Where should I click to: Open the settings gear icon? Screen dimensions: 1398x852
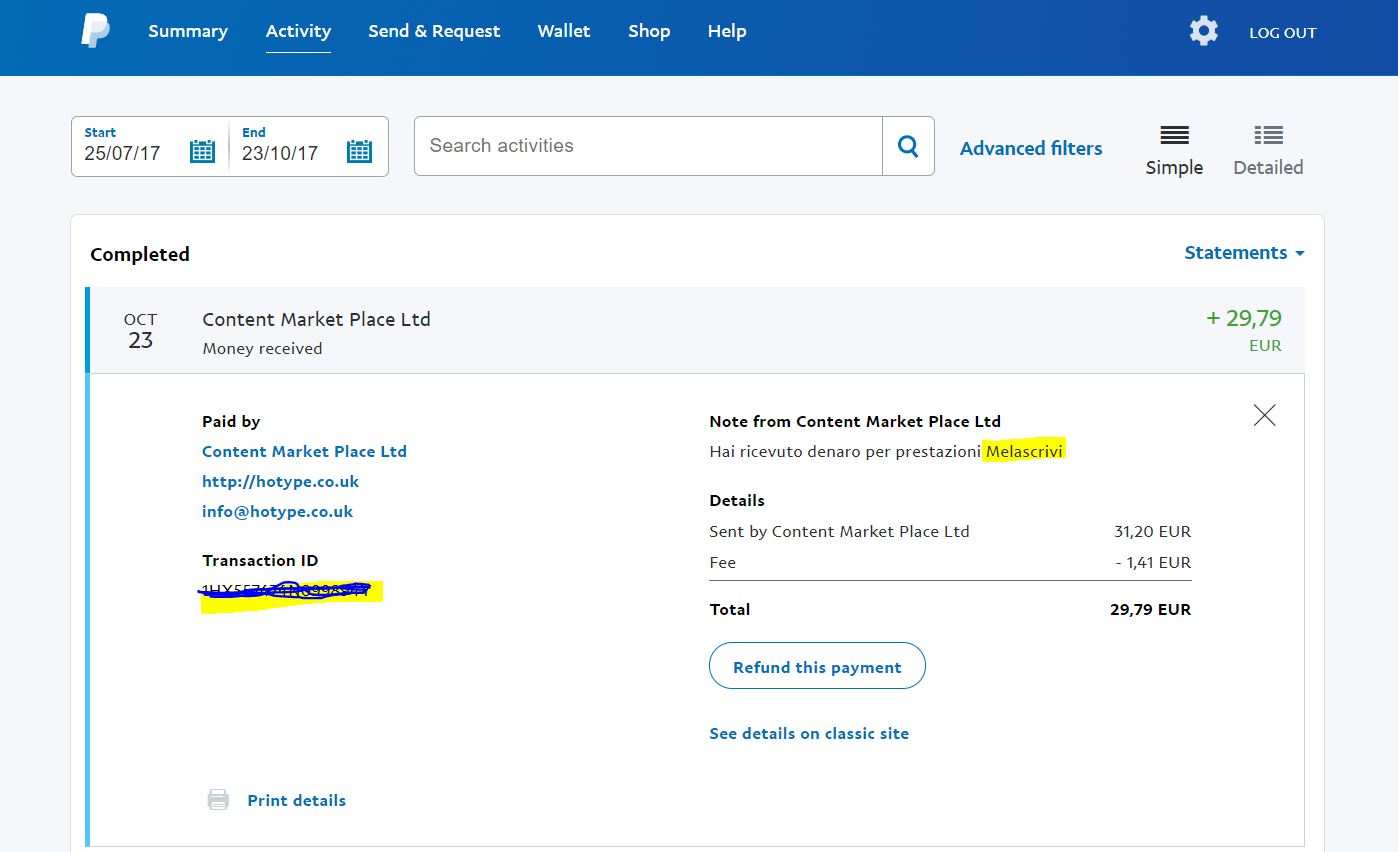pyautogui.click(x=1204, y=31)
